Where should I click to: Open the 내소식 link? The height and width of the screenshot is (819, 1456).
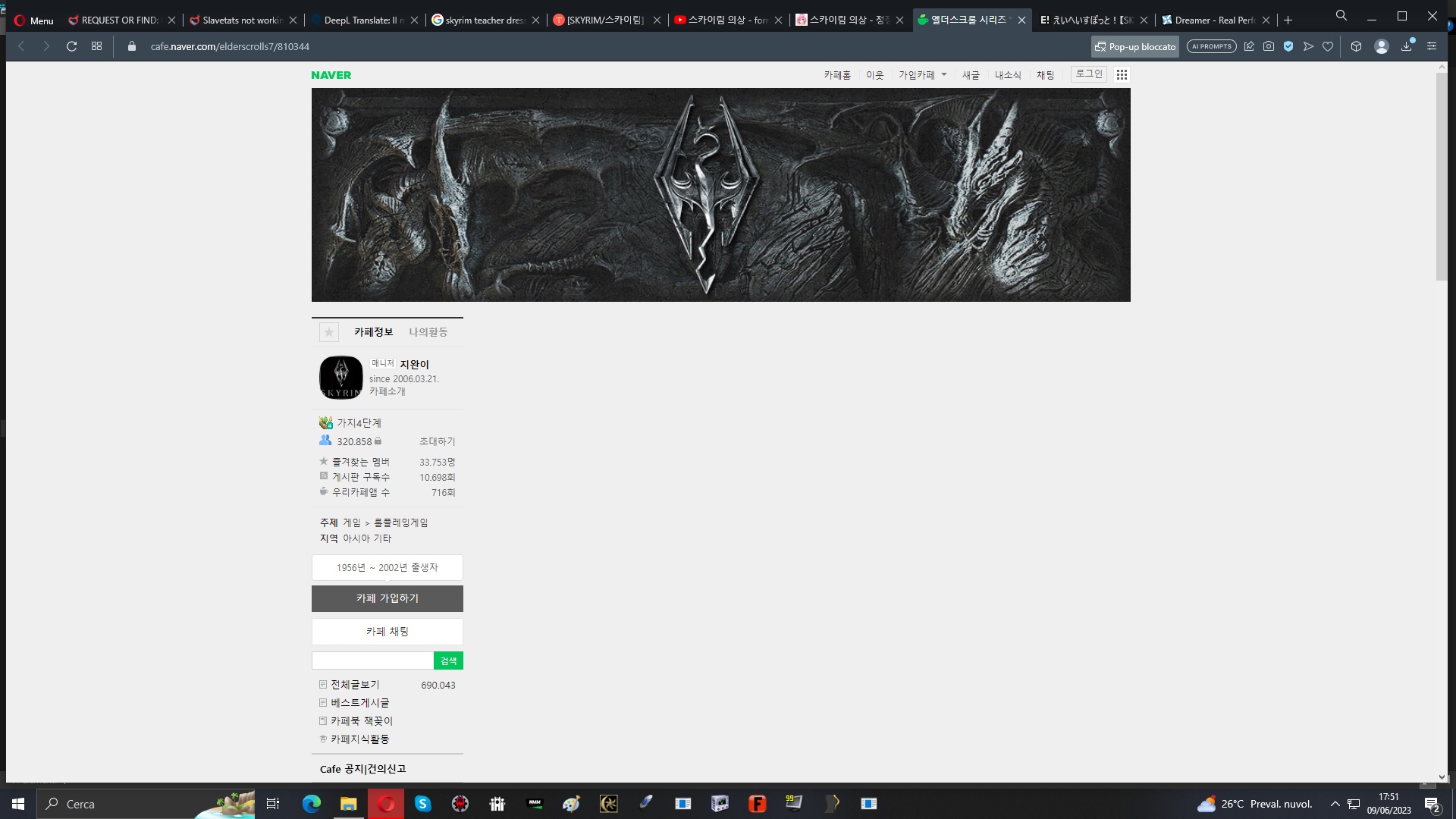(1008, 75)
